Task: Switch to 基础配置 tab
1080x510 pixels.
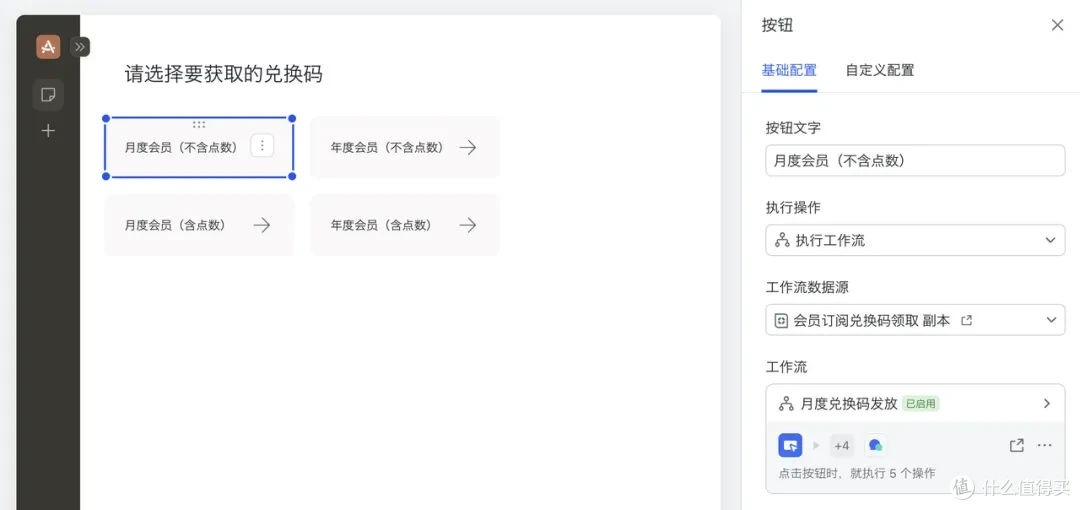Action: (789, 70)
